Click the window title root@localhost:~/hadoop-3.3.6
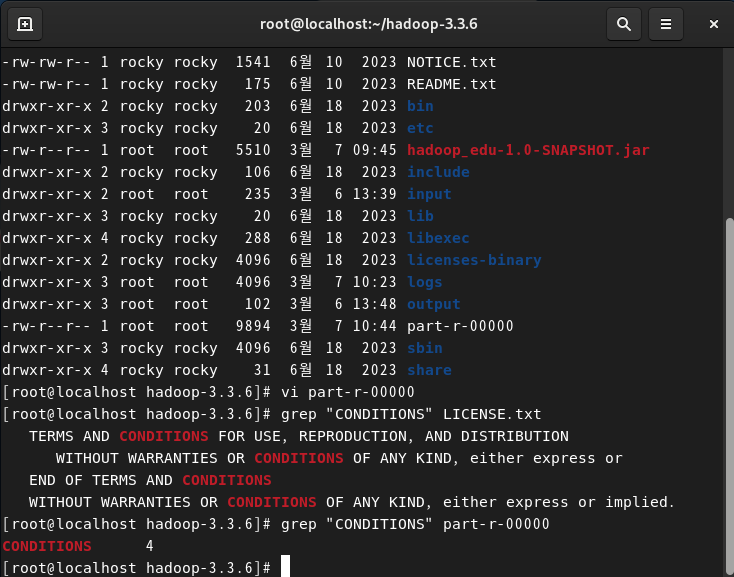This screenshot has width=734, height=577. point(368,24)
